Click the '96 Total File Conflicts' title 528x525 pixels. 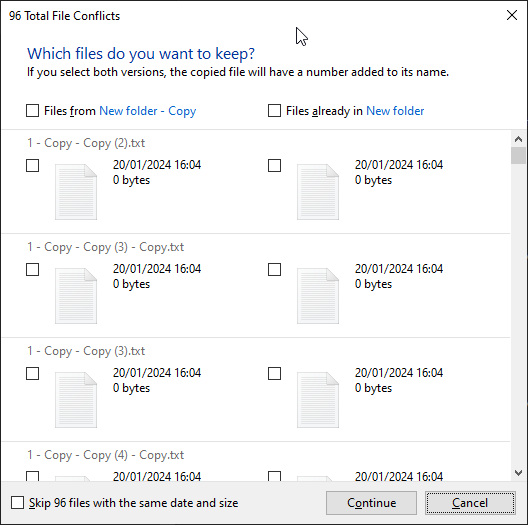coord(64,16)
